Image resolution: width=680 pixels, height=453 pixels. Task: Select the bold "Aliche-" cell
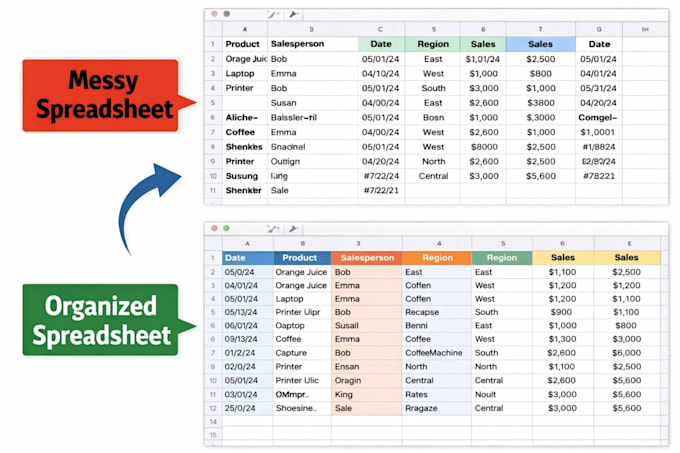pyautogui.click(x=245, y=117)
